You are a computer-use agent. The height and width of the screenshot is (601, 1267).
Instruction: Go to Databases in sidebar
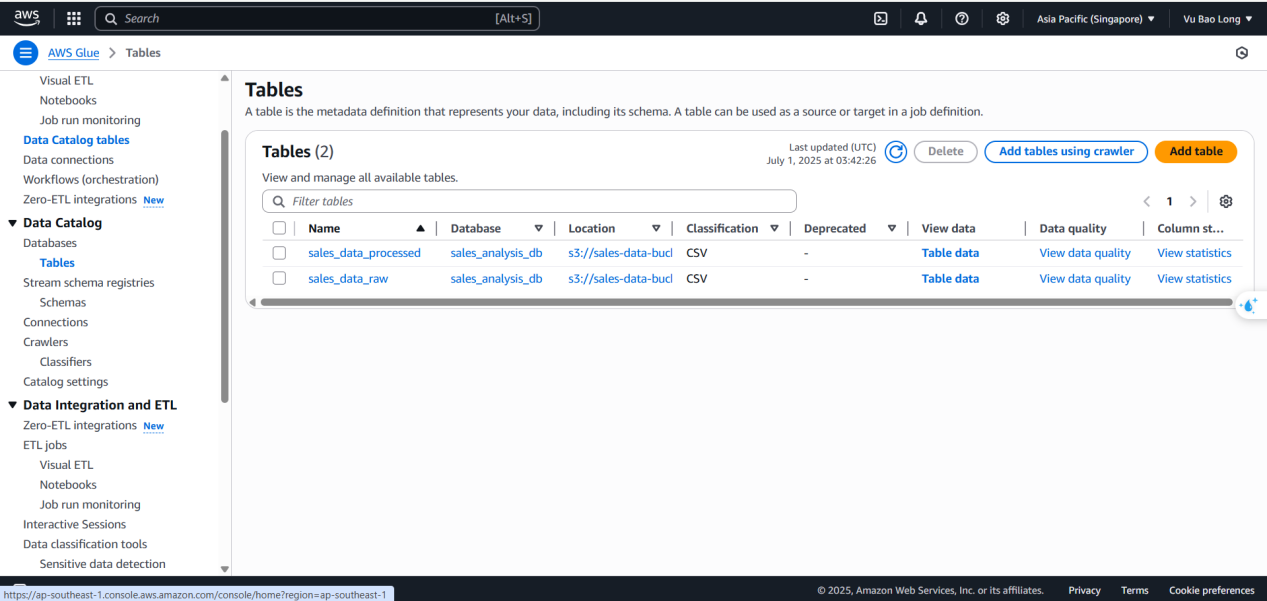click(50, 243)
